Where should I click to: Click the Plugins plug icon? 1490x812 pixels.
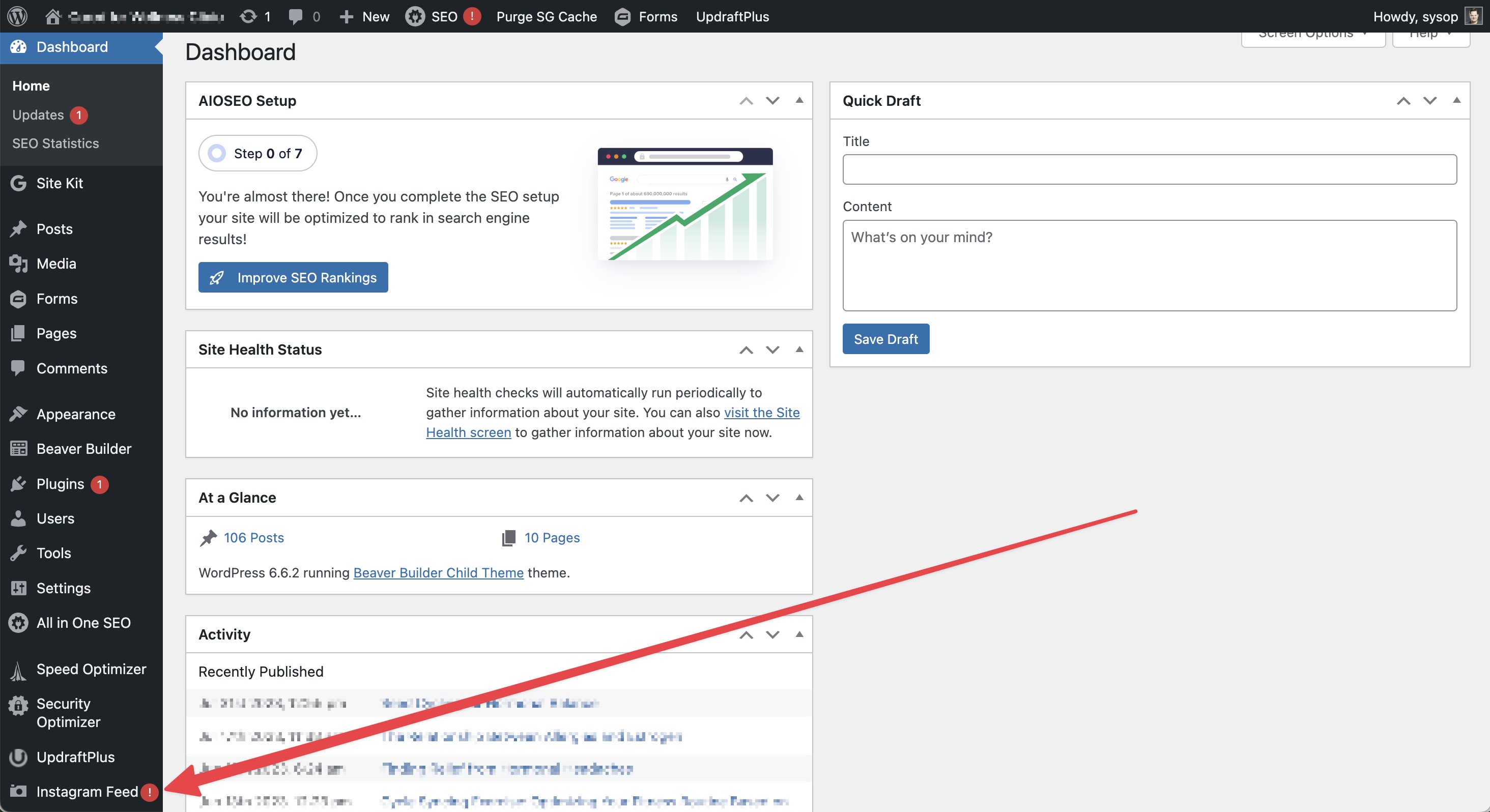[x=18, y=483]
